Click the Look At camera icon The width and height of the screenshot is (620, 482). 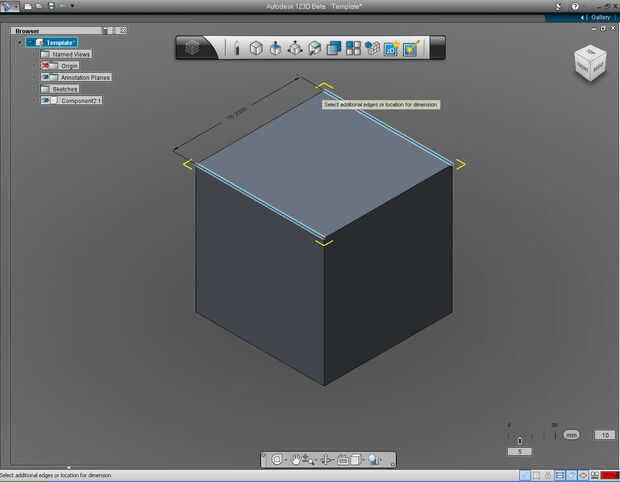pos(343,460)
